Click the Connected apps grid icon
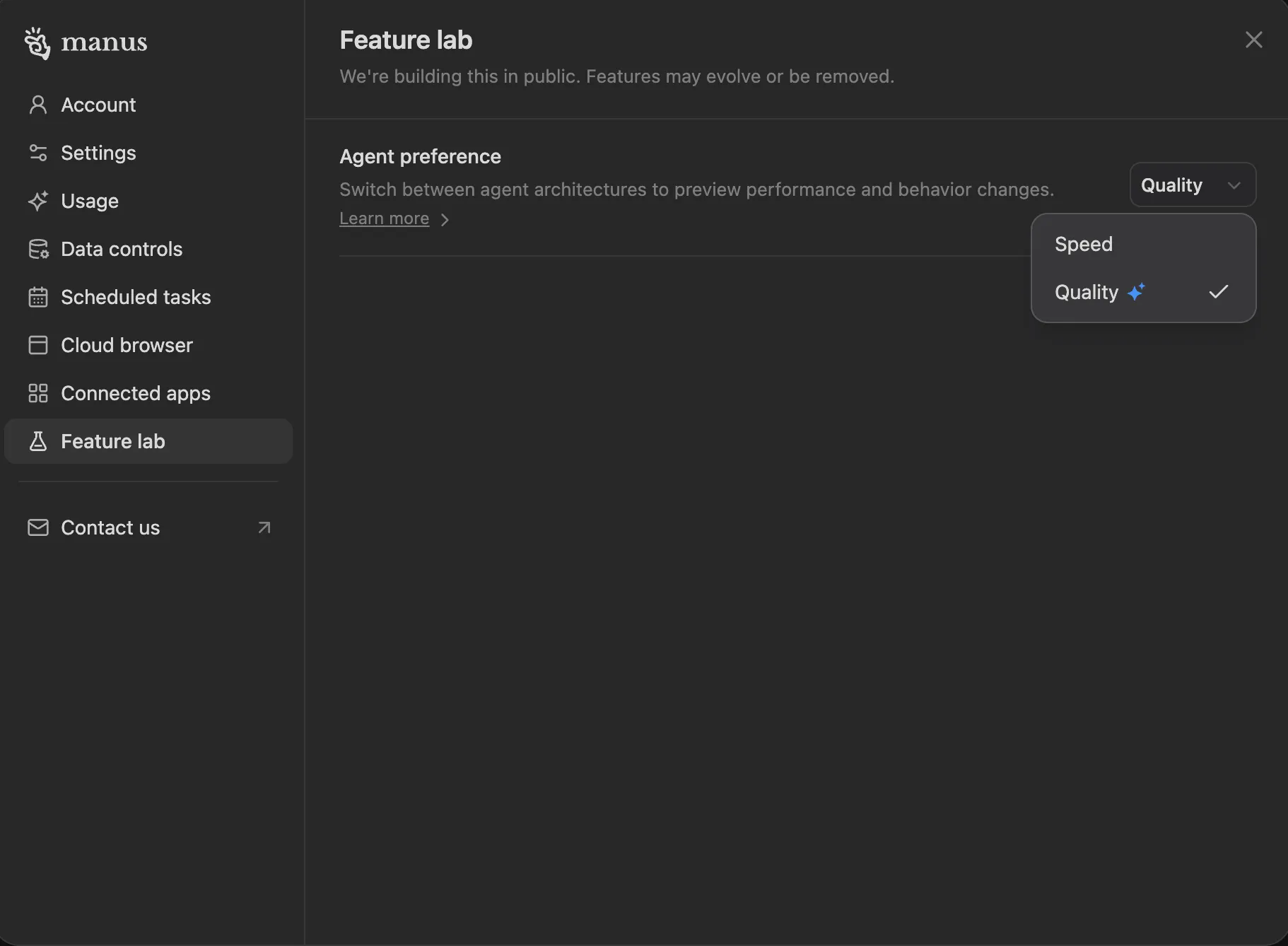This screenshot has height=946, width=1288. click(38, 393)
